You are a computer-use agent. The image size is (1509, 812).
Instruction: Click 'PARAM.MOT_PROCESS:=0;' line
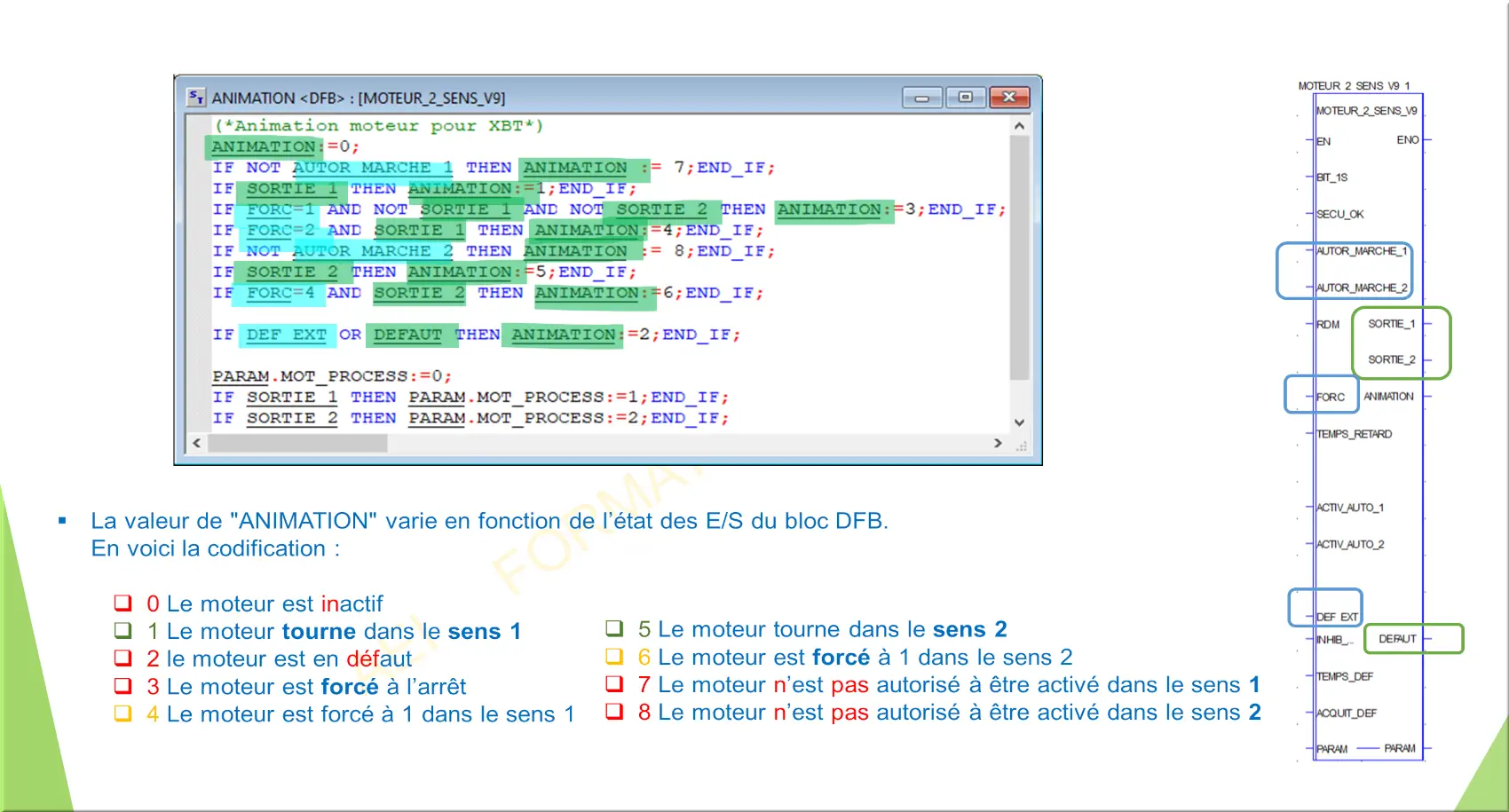332,376
